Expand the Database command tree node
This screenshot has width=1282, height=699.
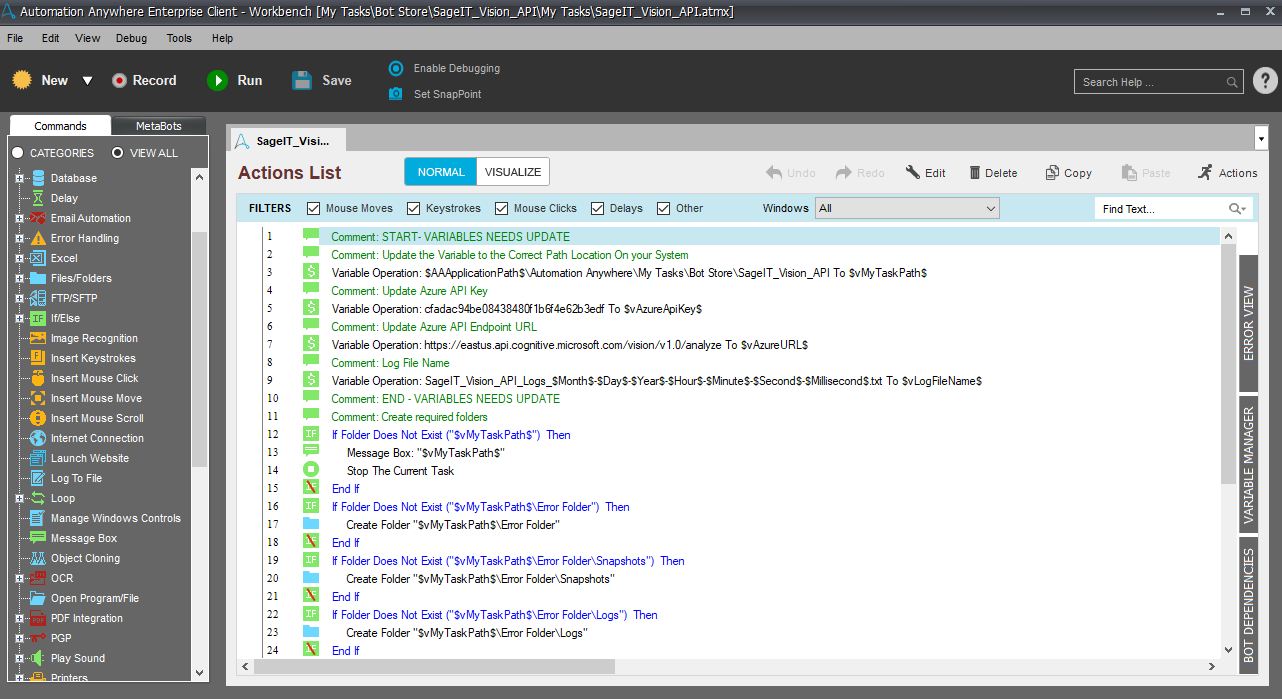click(19, 178)
